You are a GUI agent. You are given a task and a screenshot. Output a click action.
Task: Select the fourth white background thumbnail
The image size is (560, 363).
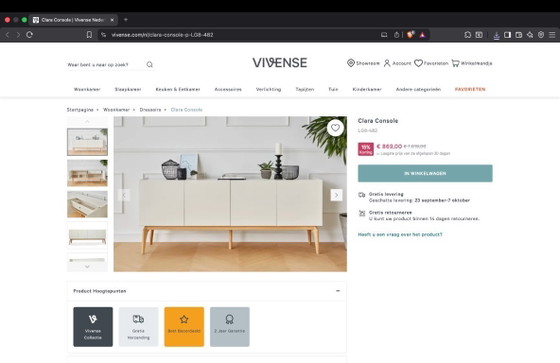pyautogui.click(x=87, y=235)
